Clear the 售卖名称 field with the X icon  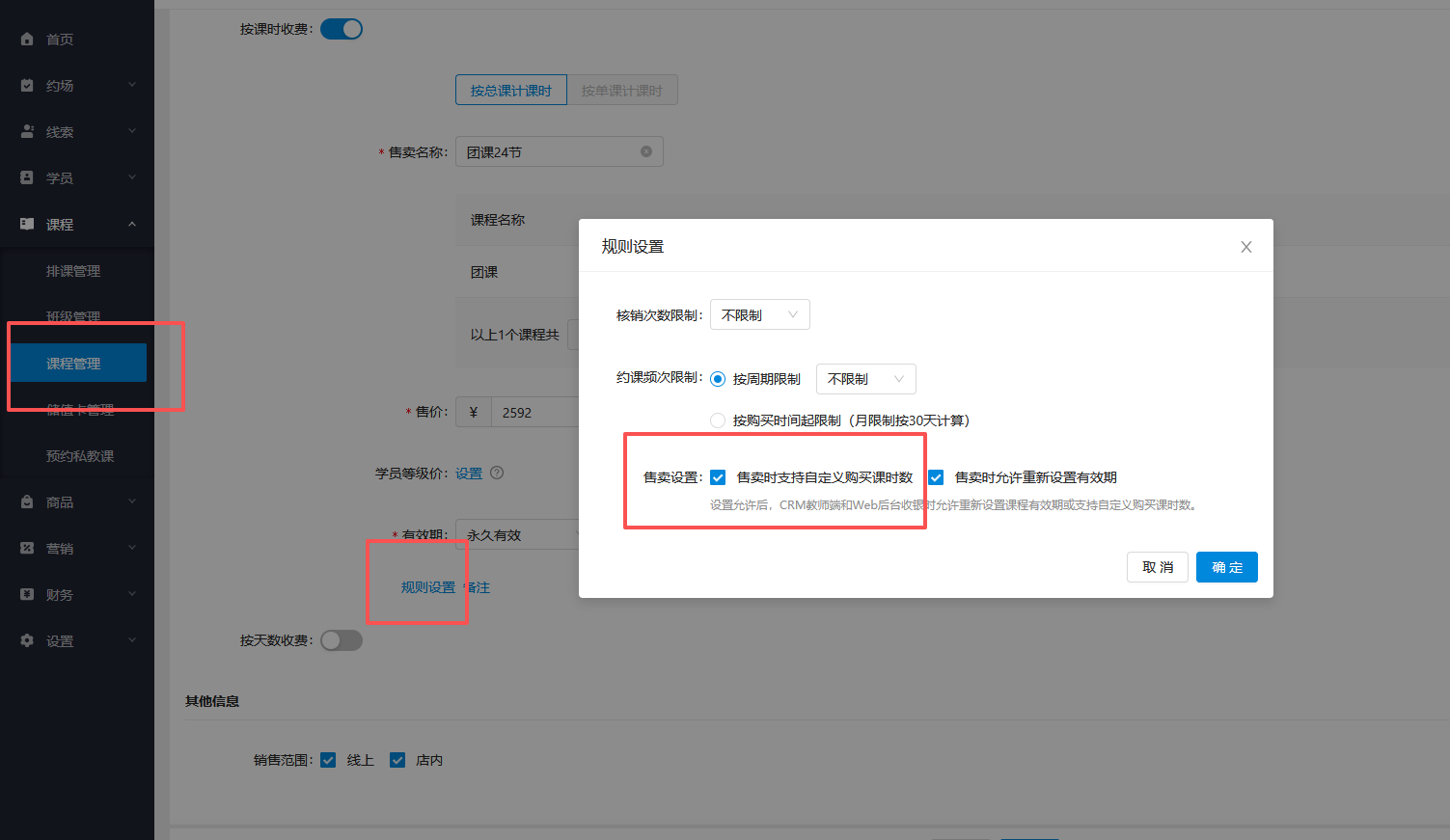point(646,151)
